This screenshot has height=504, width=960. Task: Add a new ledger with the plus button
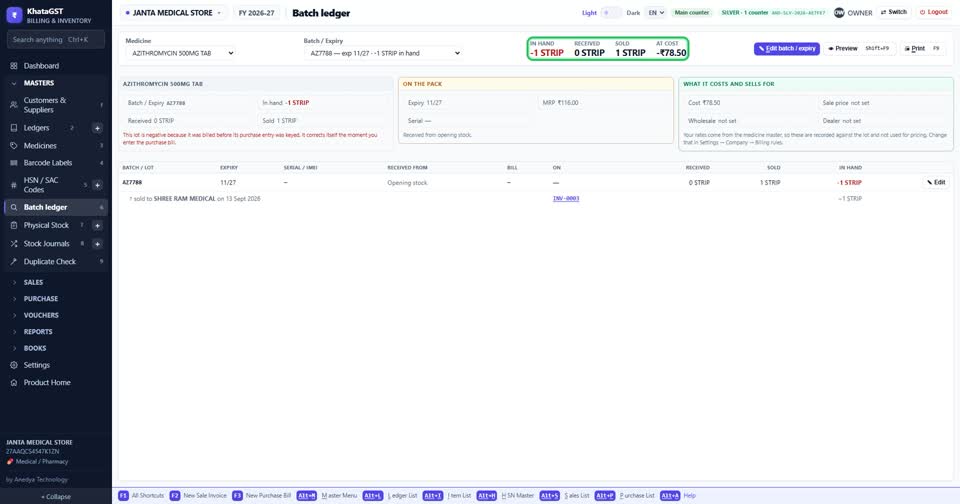pyautogui.click(x=97, y=128)
